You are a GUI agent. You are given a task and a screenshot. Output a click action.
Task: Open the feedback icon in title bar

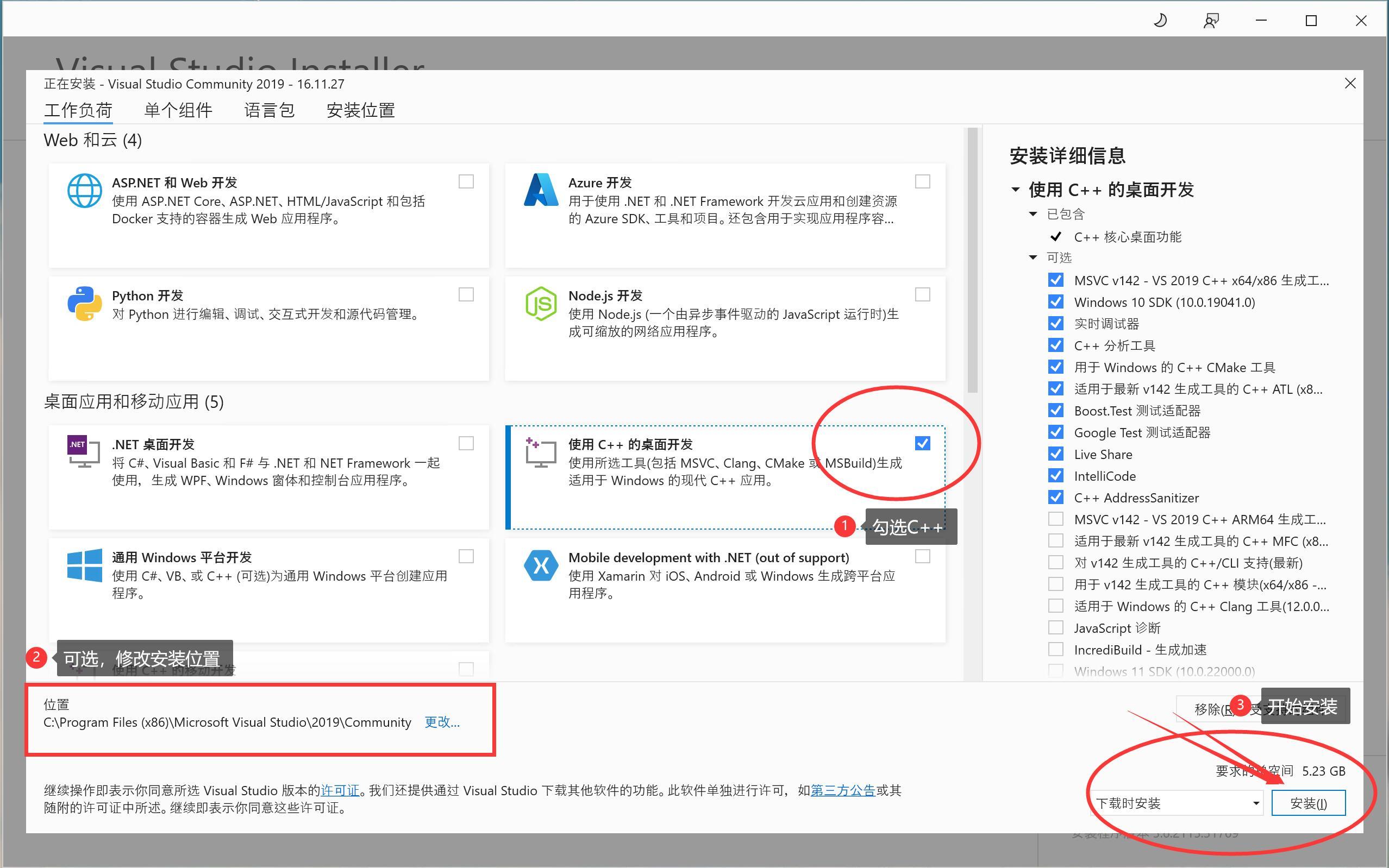[1211, 21]
